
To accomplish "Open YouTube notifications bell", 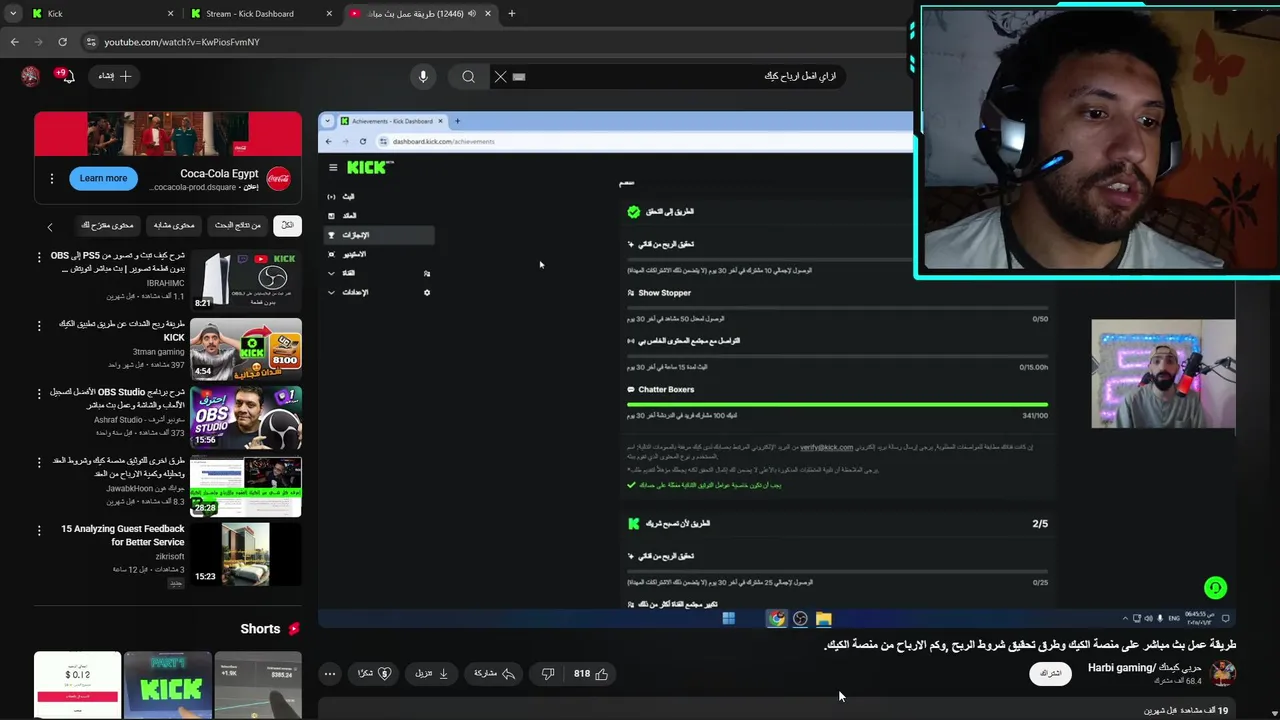I will tap(66, 76).
